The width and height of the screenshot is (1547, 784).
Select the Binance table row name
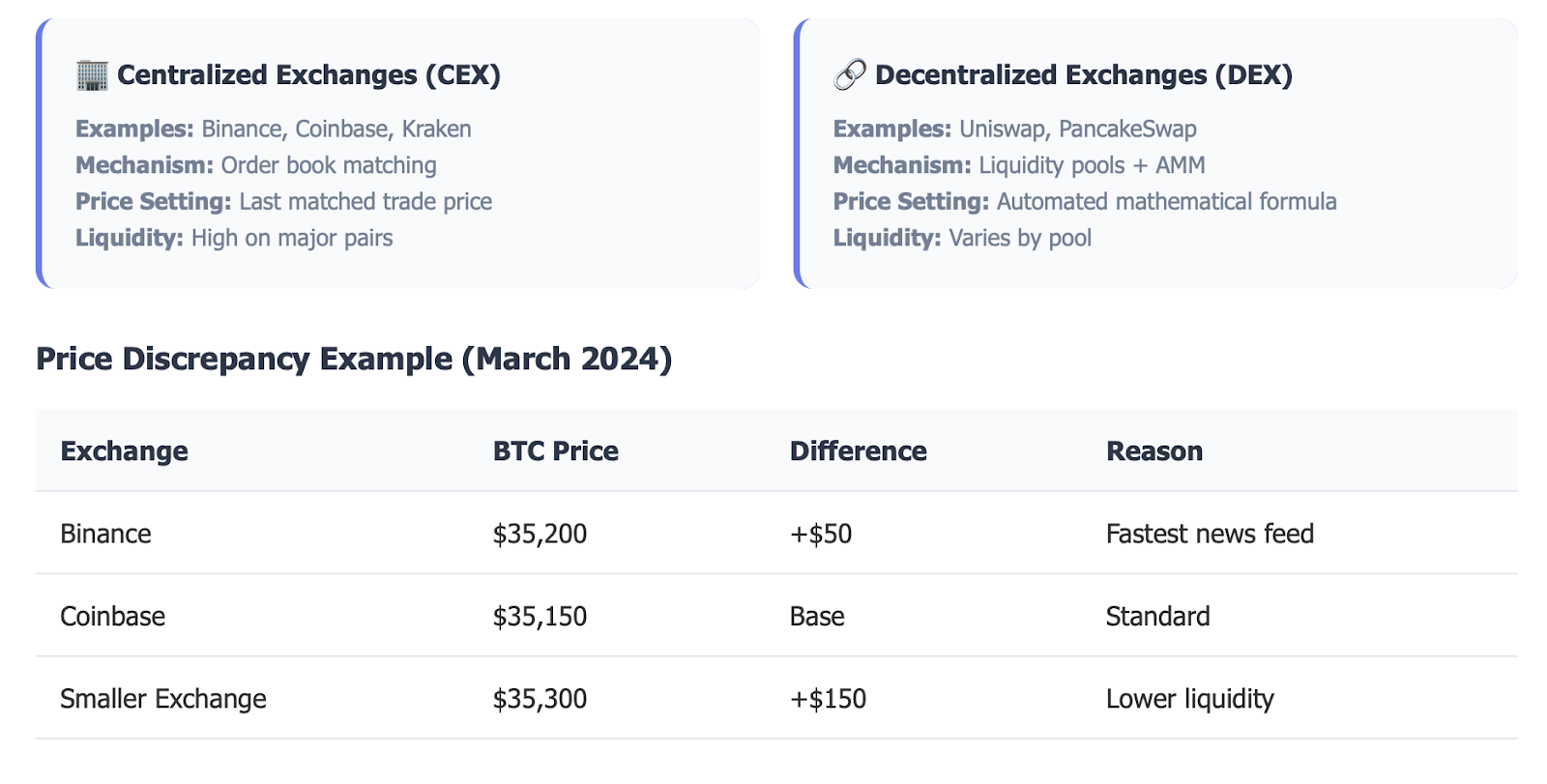[105, 534]
